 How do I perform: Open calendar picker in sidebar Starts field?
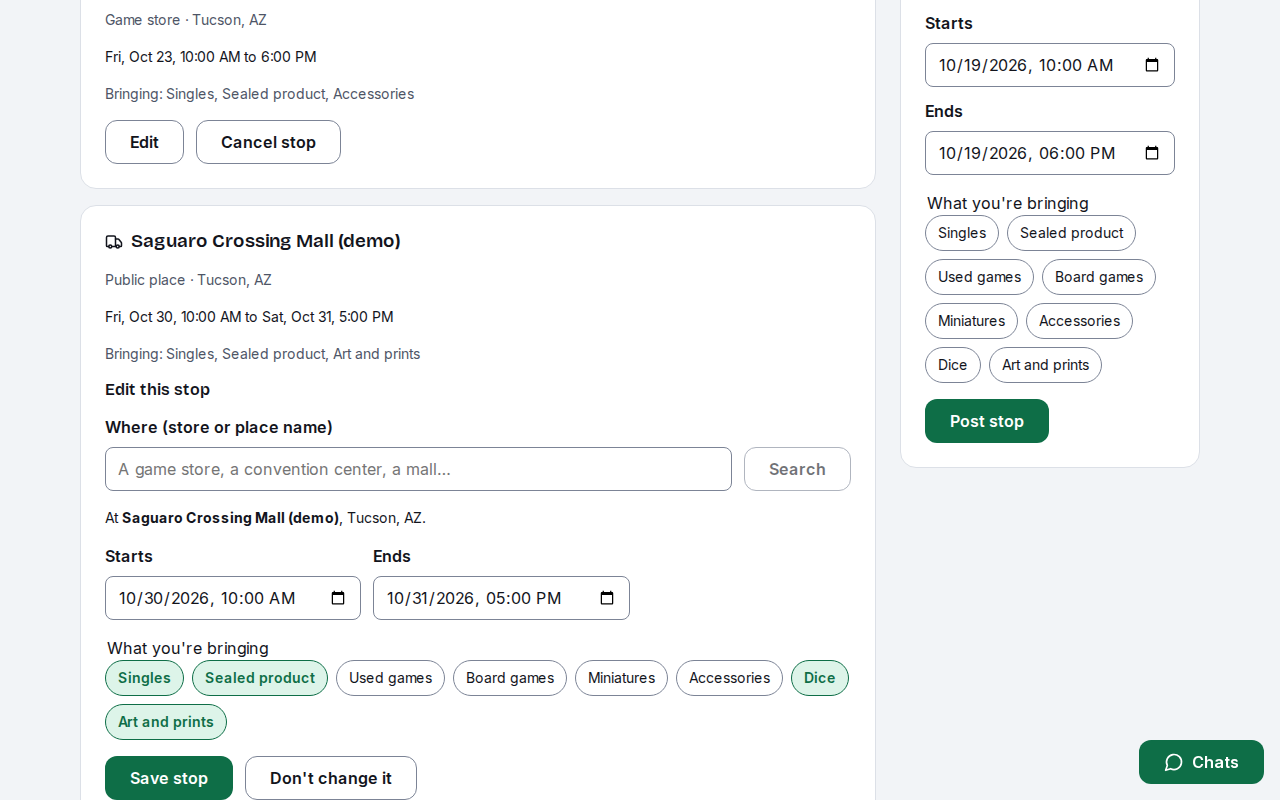1152,65
